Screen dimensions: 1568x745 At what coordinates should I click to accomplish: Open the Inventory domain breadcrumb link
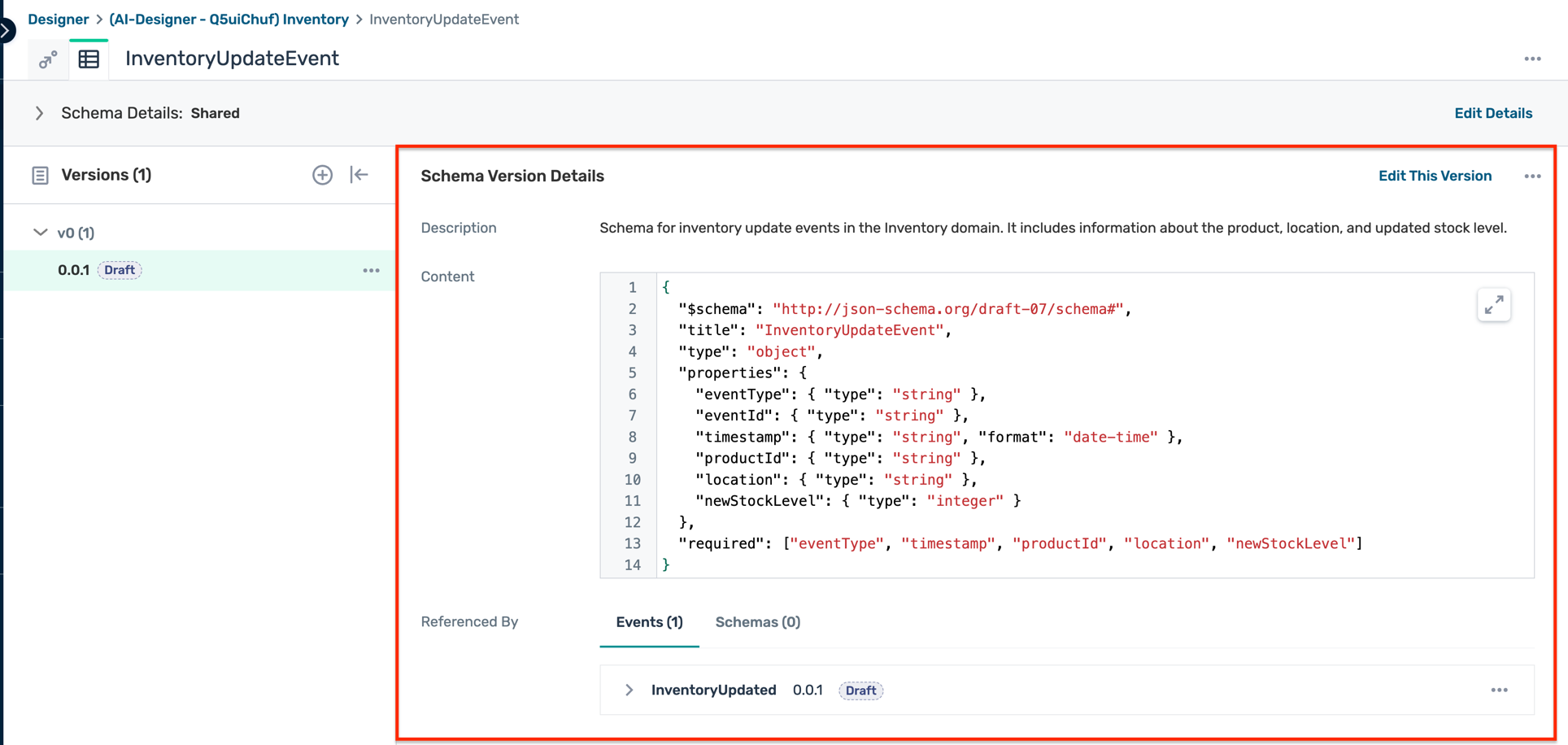(228, 19)
